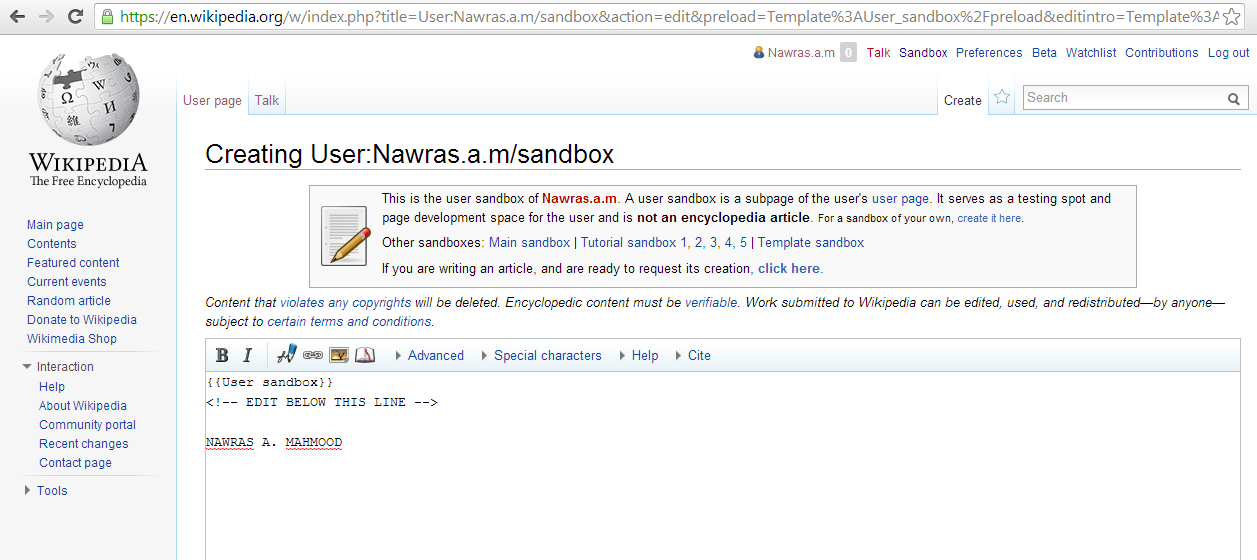Image resolution: width=1257 pixels, height=560 pixels.
Task: Open the 'verifiable' link
Action: 711,302
